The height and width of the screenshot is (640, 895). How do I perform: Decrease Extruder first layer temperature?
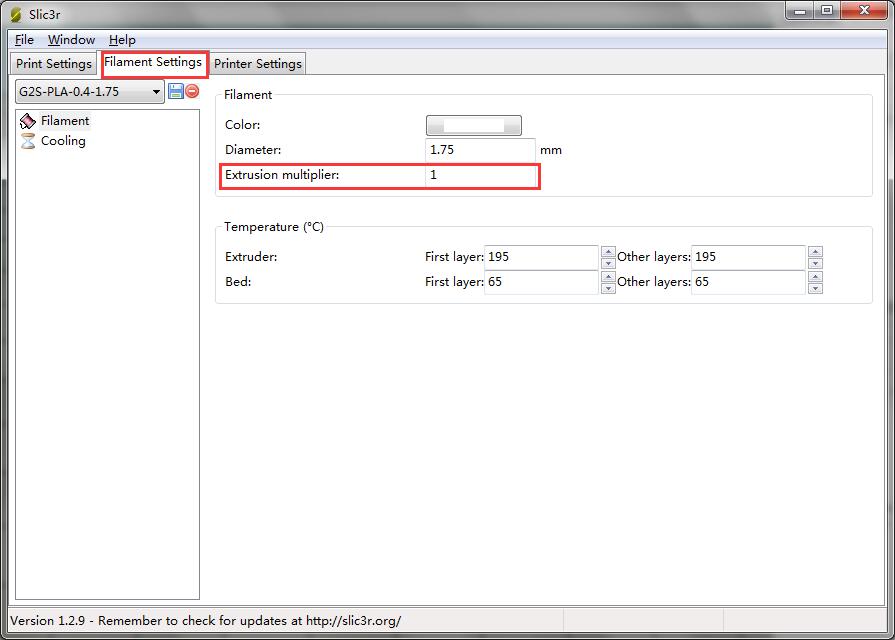pos(608,263)
